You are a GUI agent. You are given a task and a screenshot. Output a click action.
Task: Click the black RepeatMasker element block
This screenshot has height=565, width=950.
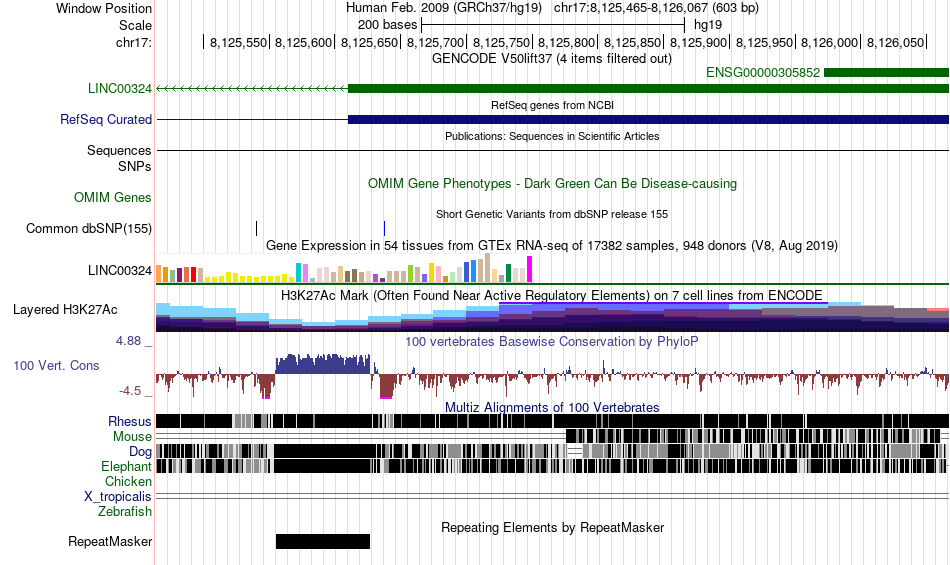[x=323, y=541]
